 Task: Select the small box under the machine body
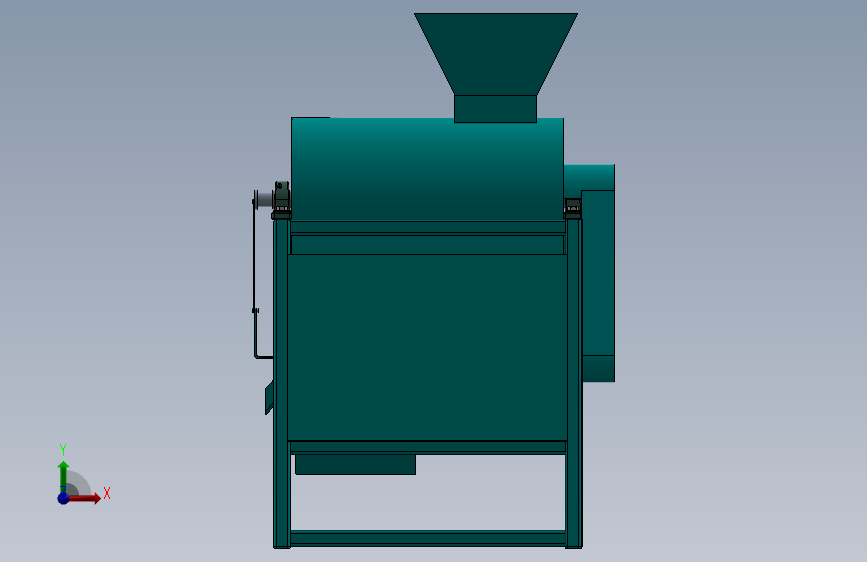355,464
